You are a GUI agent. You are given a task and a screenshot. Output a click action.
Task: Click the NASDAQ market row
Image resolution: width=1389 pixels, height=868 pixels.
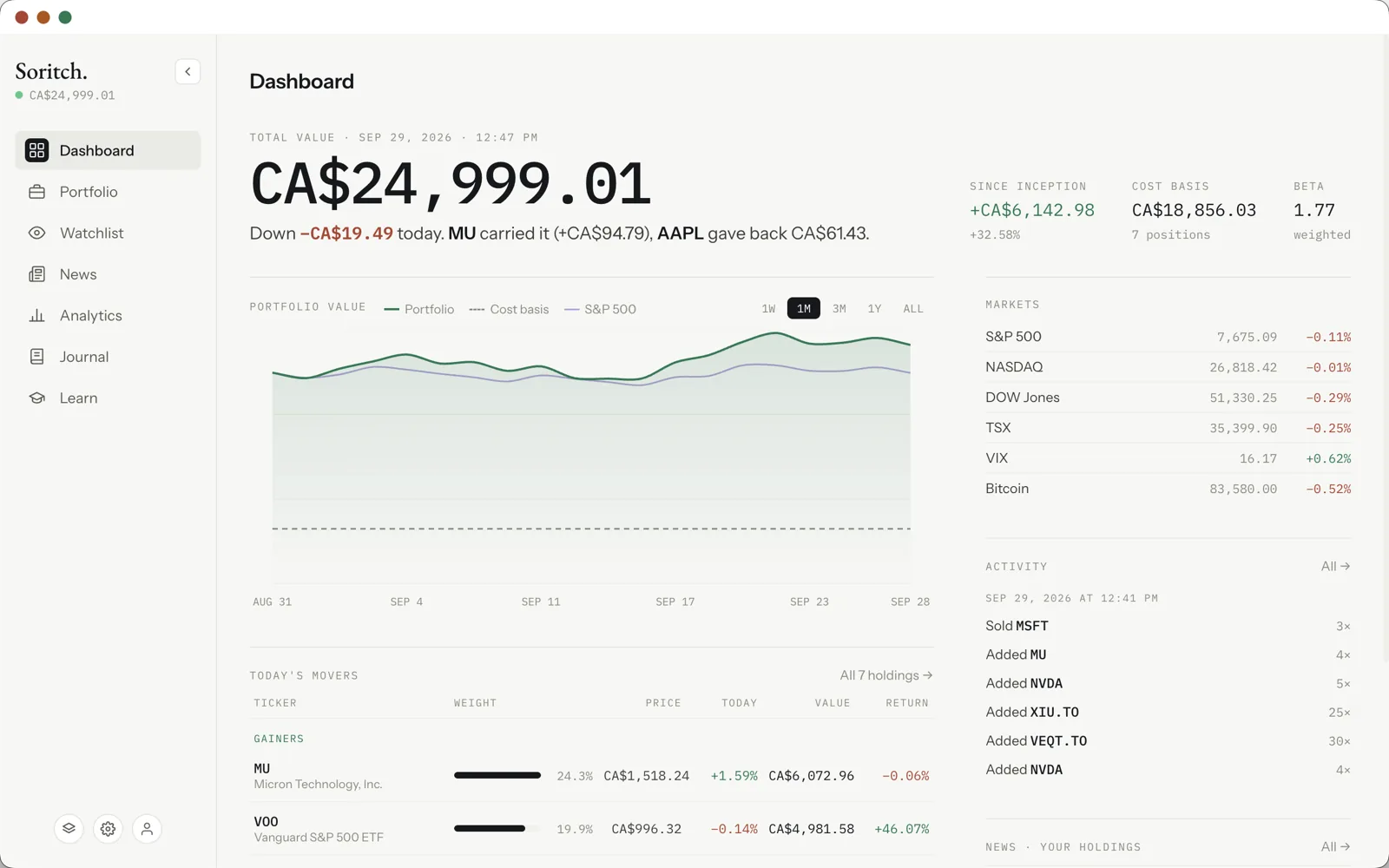(x=1168, y=367)
